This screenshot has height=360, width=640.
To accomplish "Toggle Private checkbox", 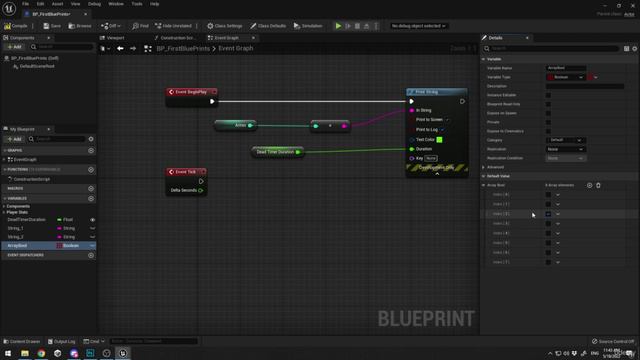I will (548, 122).
